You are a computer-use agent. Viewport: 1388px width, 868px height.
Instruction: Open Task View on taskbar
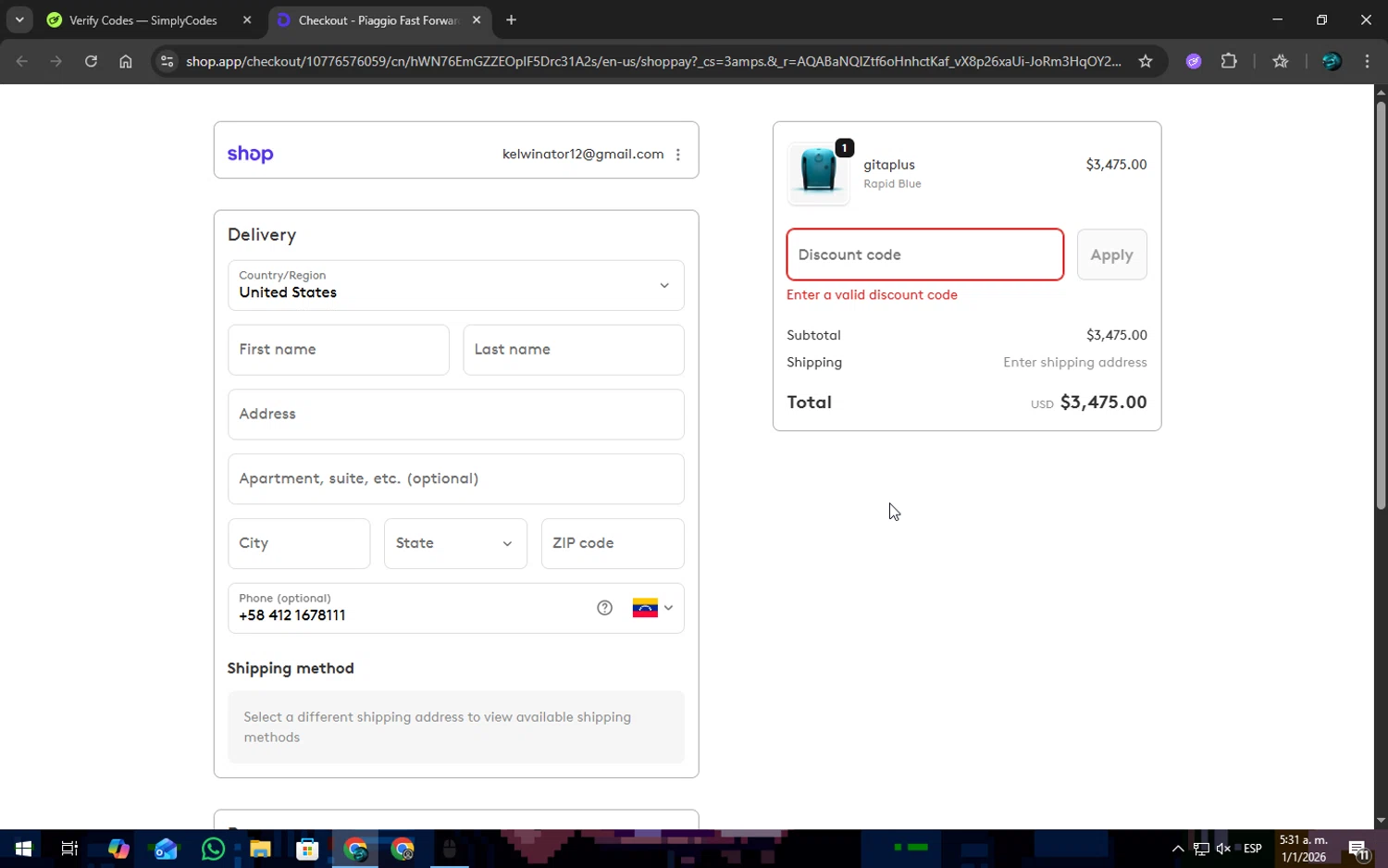pyautogui.click(x=69, y=849)
